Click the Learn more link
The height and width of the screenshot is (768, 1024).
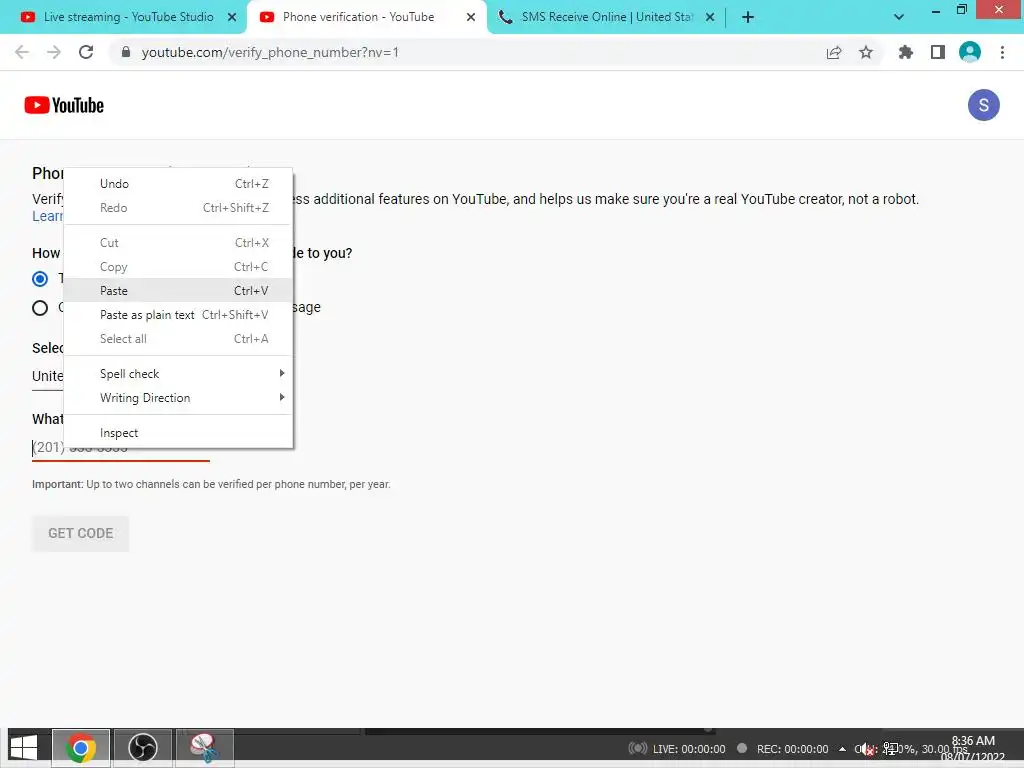tap(47, 216)
